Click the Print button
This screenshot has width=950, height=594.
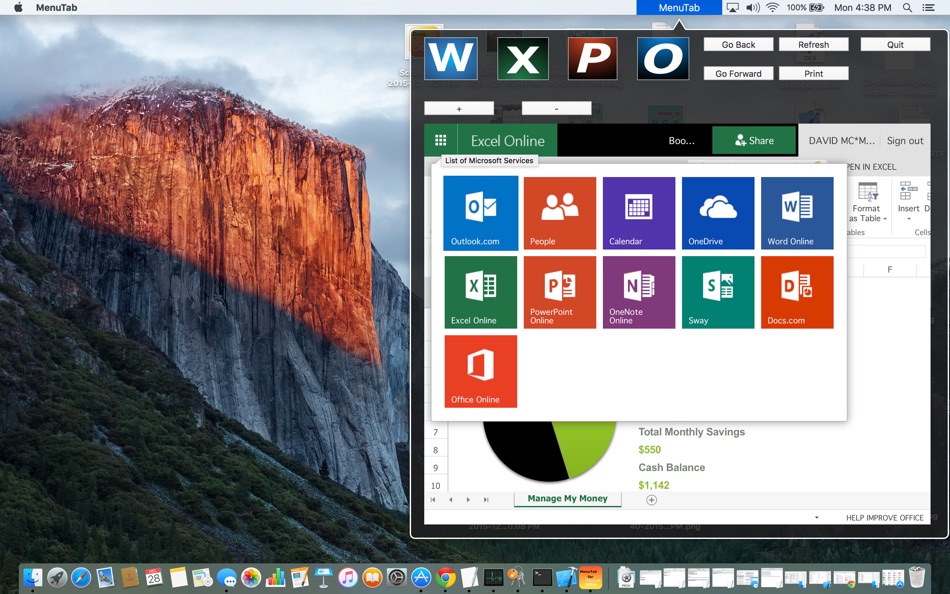coord(813,73)
